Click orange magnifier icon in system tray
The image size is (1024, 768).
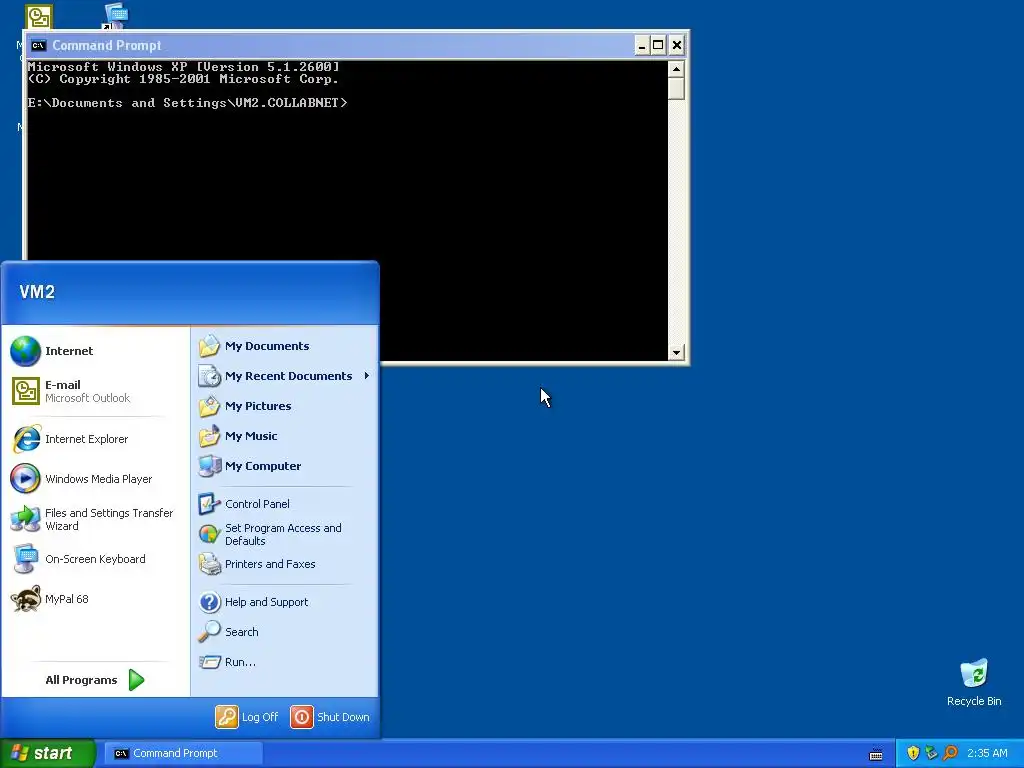coord(950,753)
